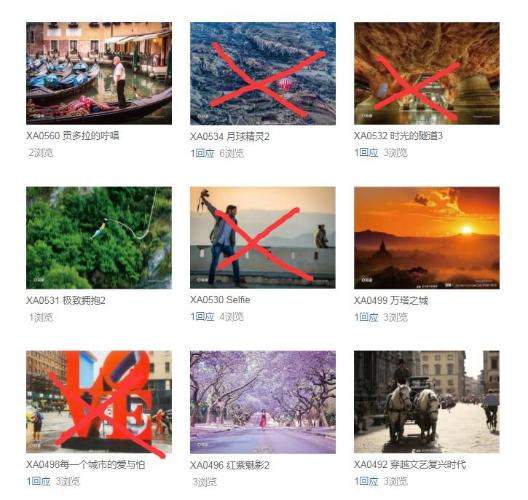Image resolution: width=528 pixels, height=500 pixels.
Task: Click the title XA0499 万塔之城
Action: [391, 300]
